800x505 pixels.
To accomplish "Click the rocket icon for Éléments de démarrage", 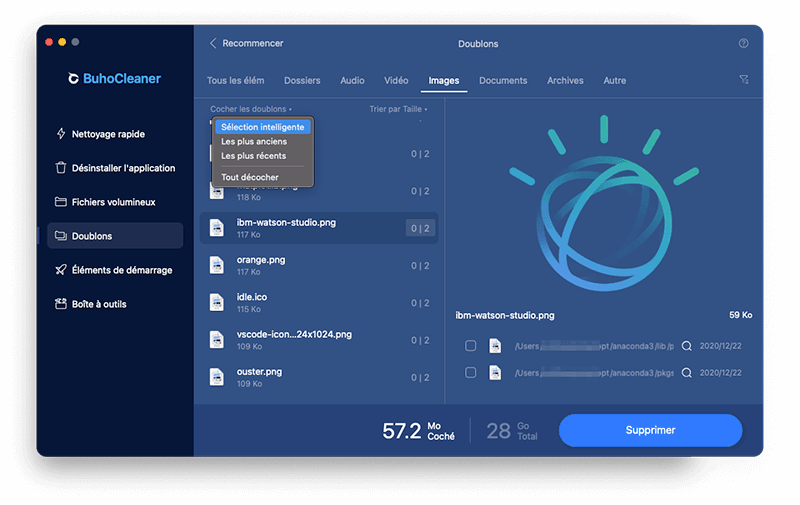I will 61,270.
